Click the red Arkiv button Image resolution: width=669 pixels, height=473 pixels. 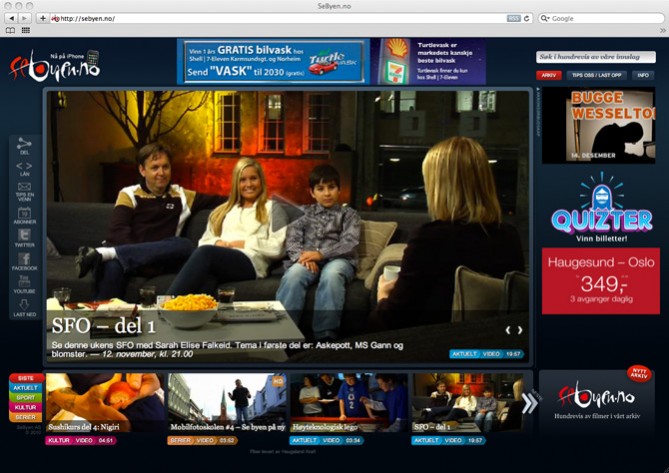548,75
